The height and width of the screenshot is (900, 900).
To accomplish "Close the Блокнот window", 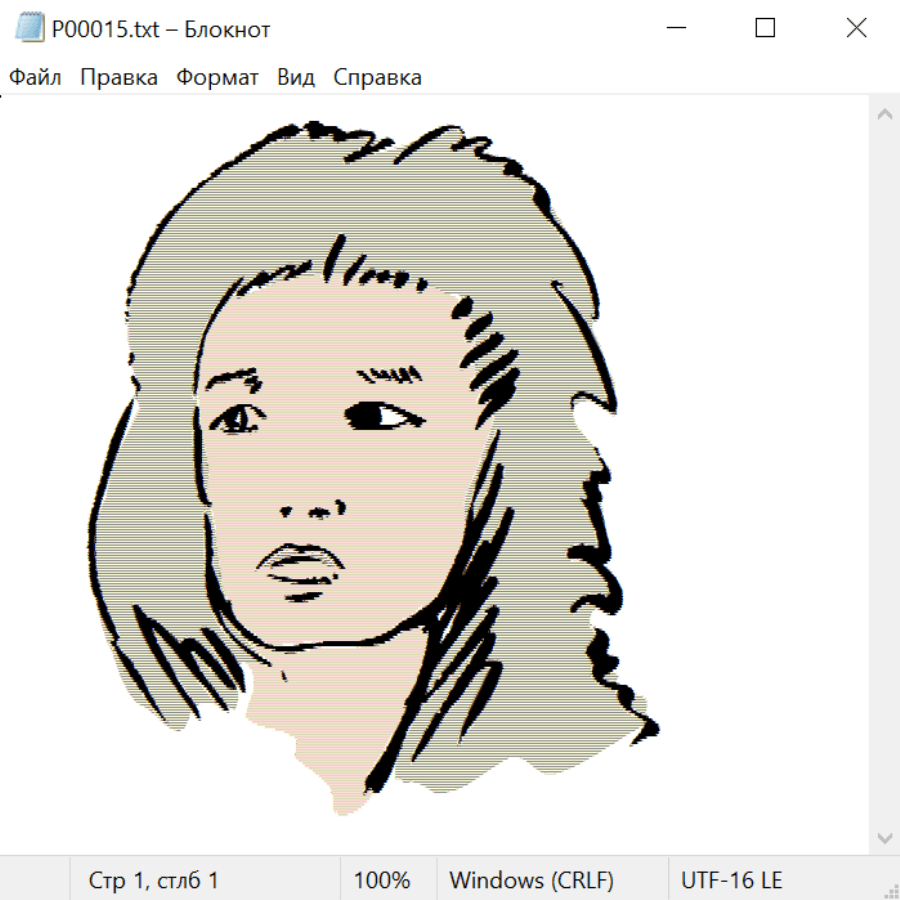I will coord(856,29).
